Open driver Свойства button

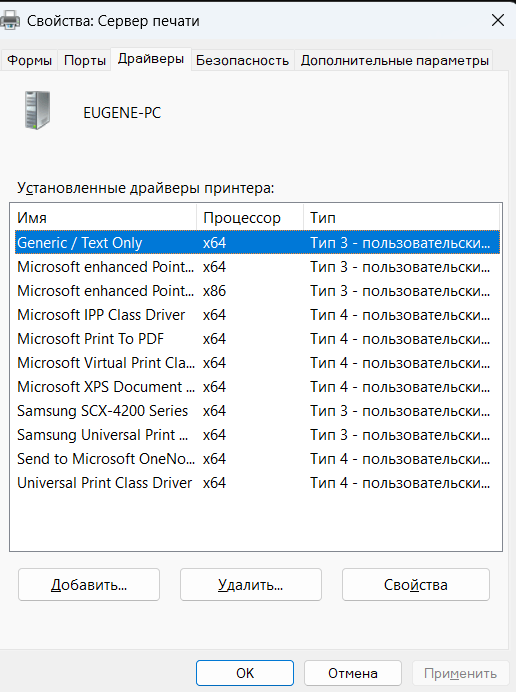416,585
